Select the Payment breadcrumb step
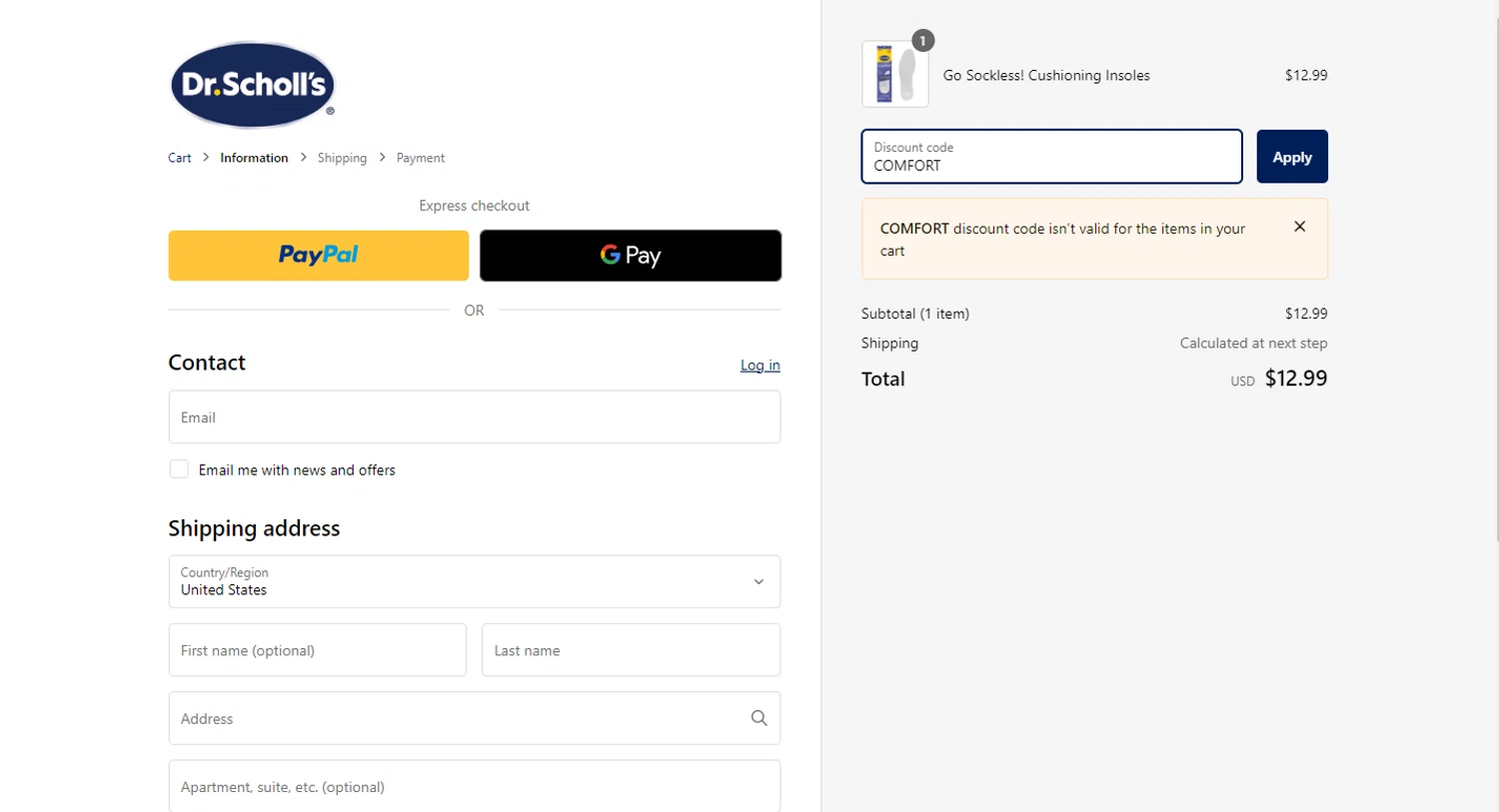This screenshot has width=1499, height=812. pos(421,158)
